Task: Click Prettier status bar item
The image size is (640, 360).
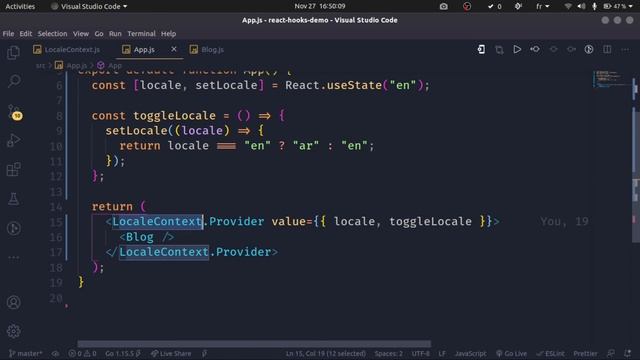Action: click(x=585, y=353)
